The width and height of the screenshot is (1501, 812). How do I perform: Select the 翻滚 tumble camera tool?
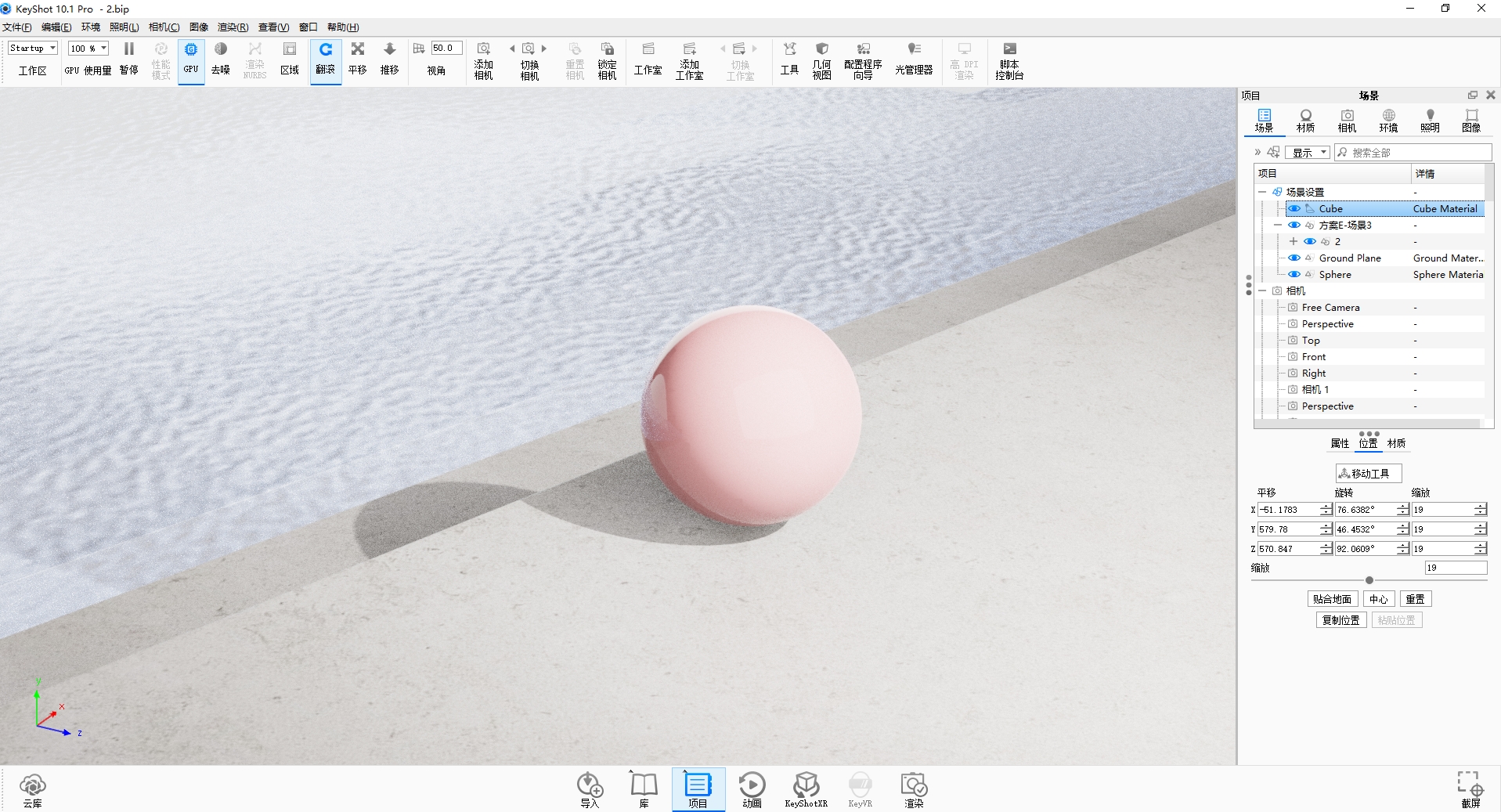(x=325, y=58)
